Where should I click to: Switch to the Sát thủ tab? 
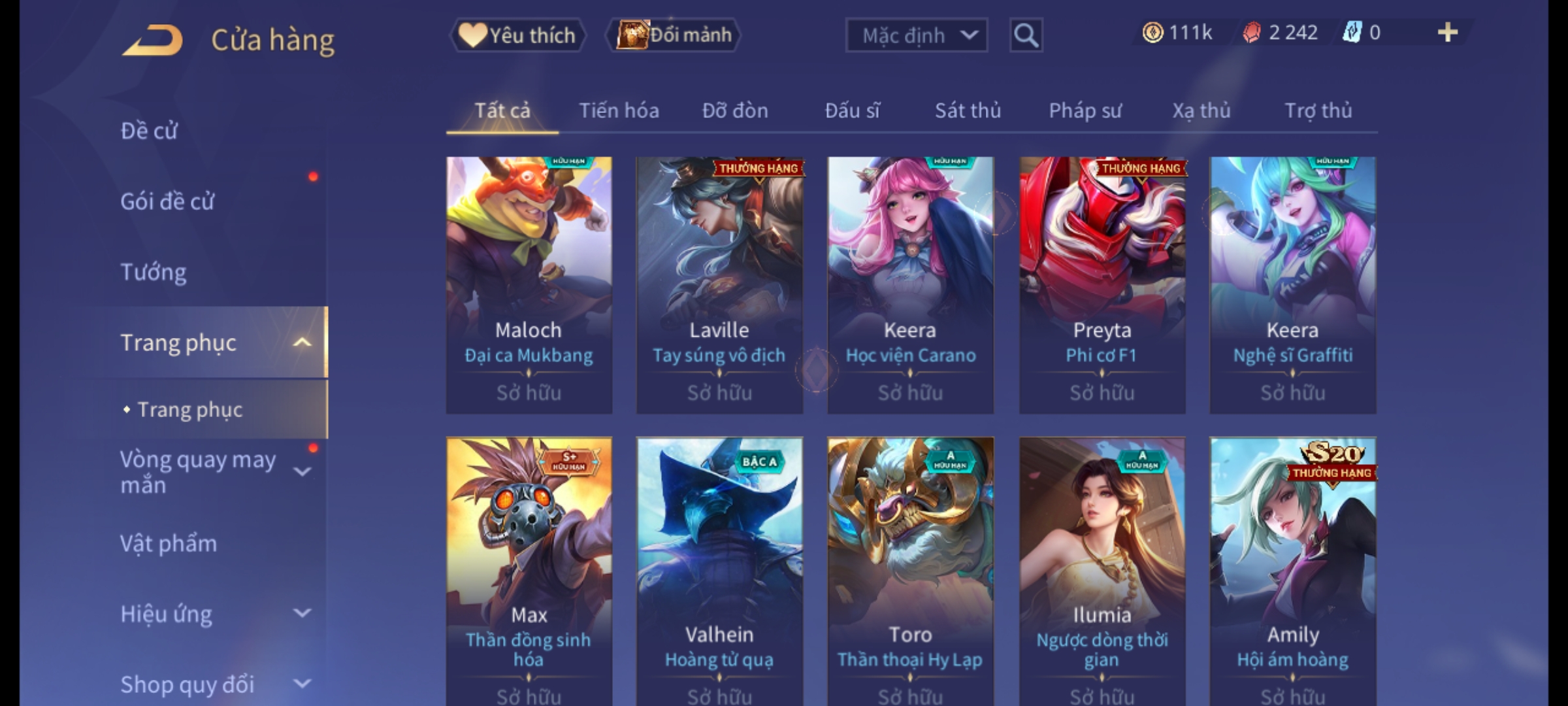tap(968, 110)
